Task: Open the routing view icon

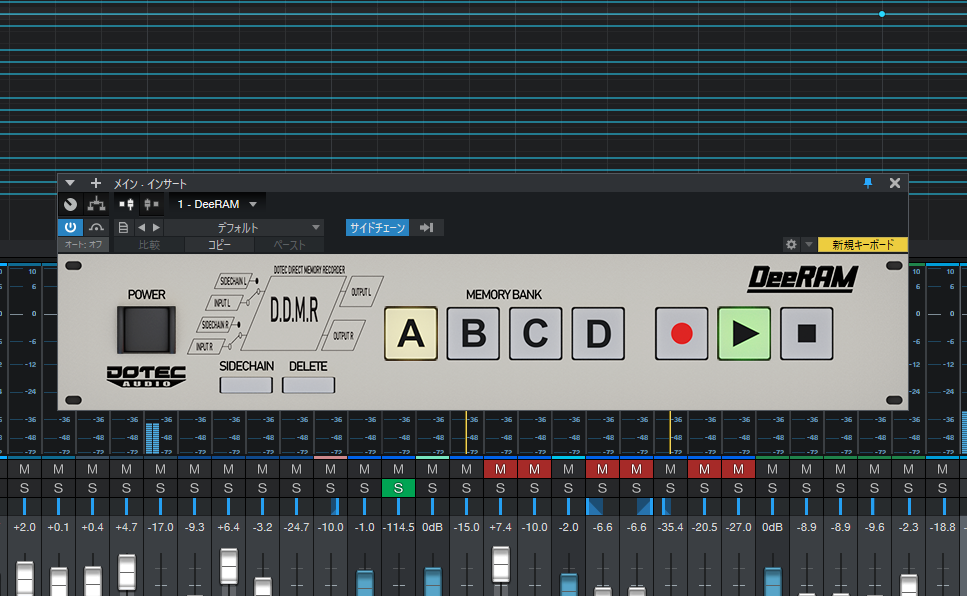Action: pyautogui.click(x=96, y=204)
